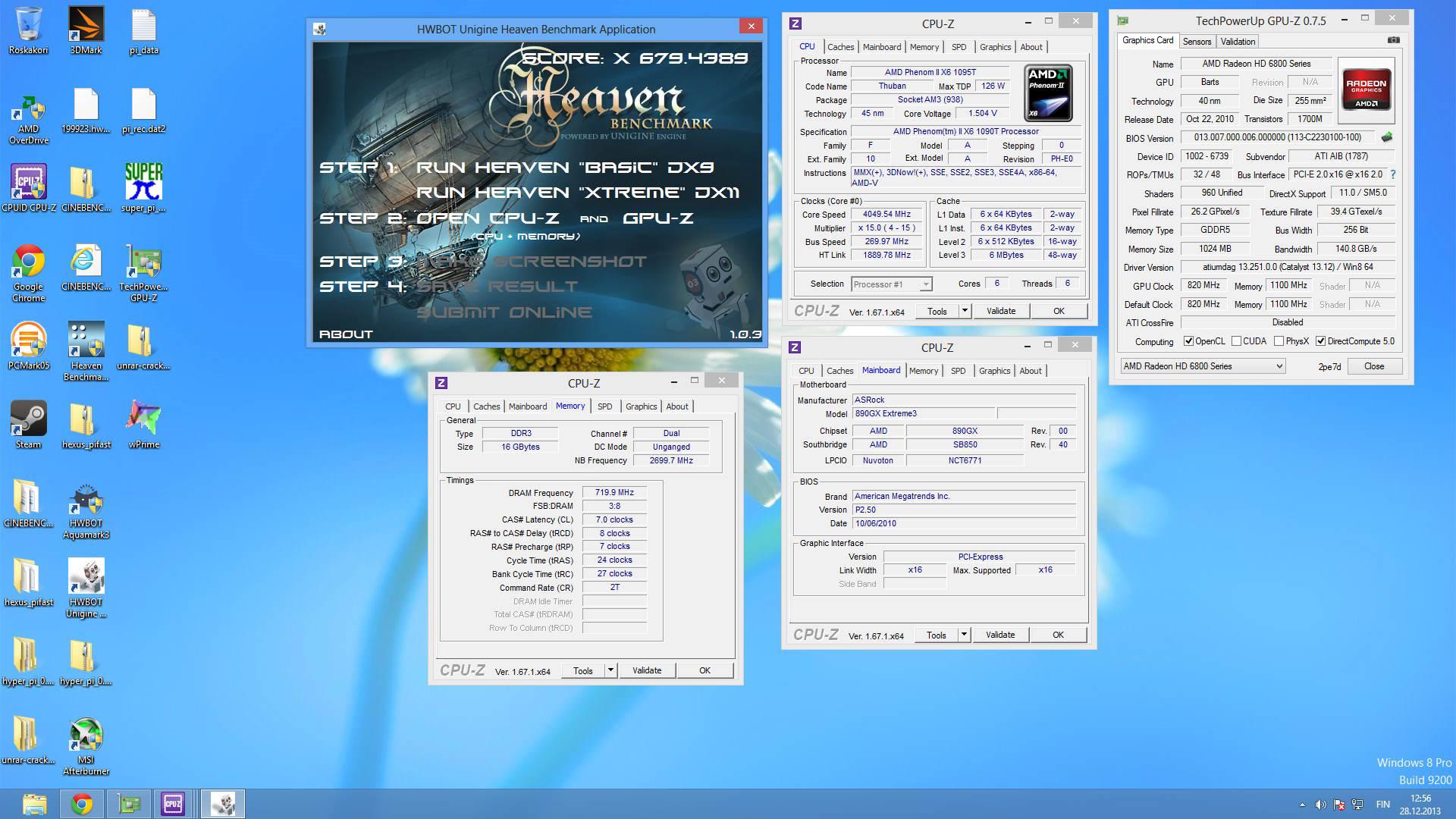Open the hexus_pifast folder beside Steam
The width and height of the screenshot is (1456, 819).
point(86,425)
